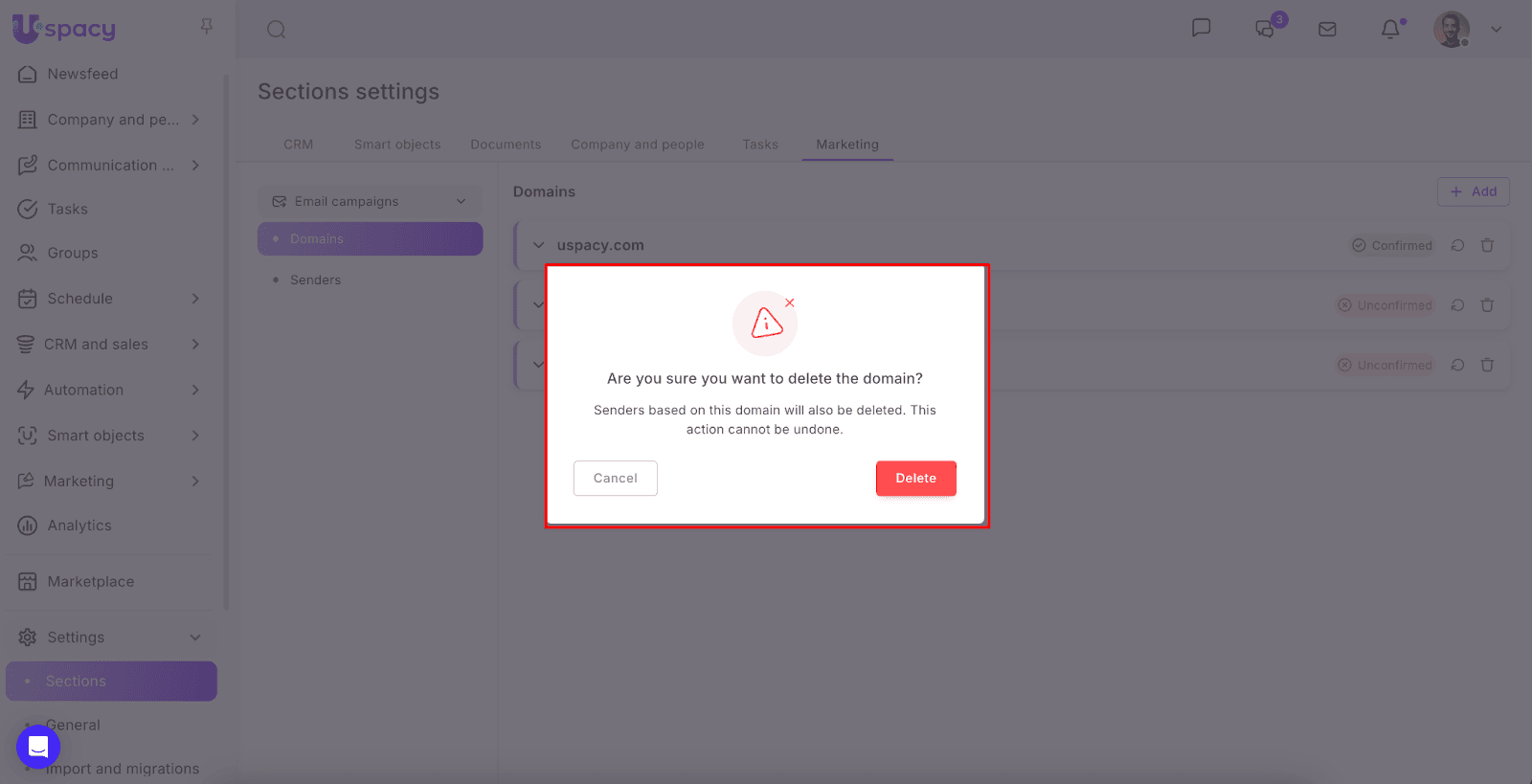Refresh the uspacy.com domain status
The width and height of the screenshot is (1532, 784).
(x=1457, y=245)
